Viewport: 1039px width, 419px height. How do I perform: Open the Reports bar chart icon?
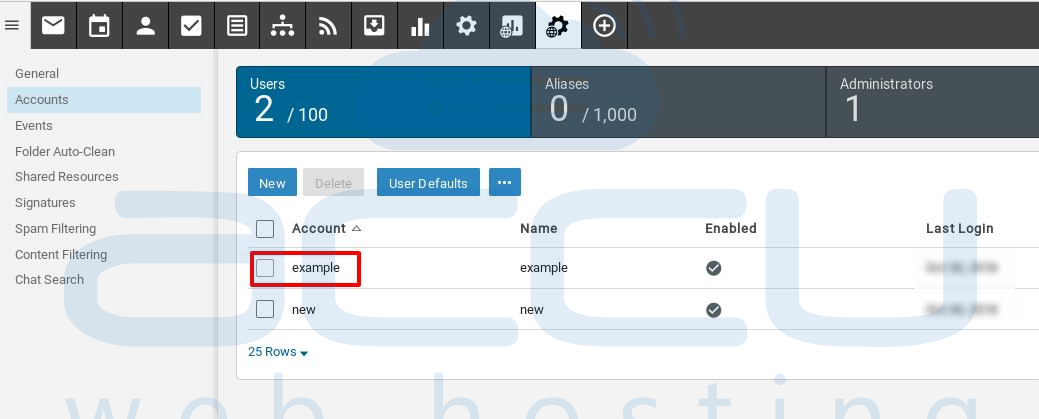click(x=420, y=25)
